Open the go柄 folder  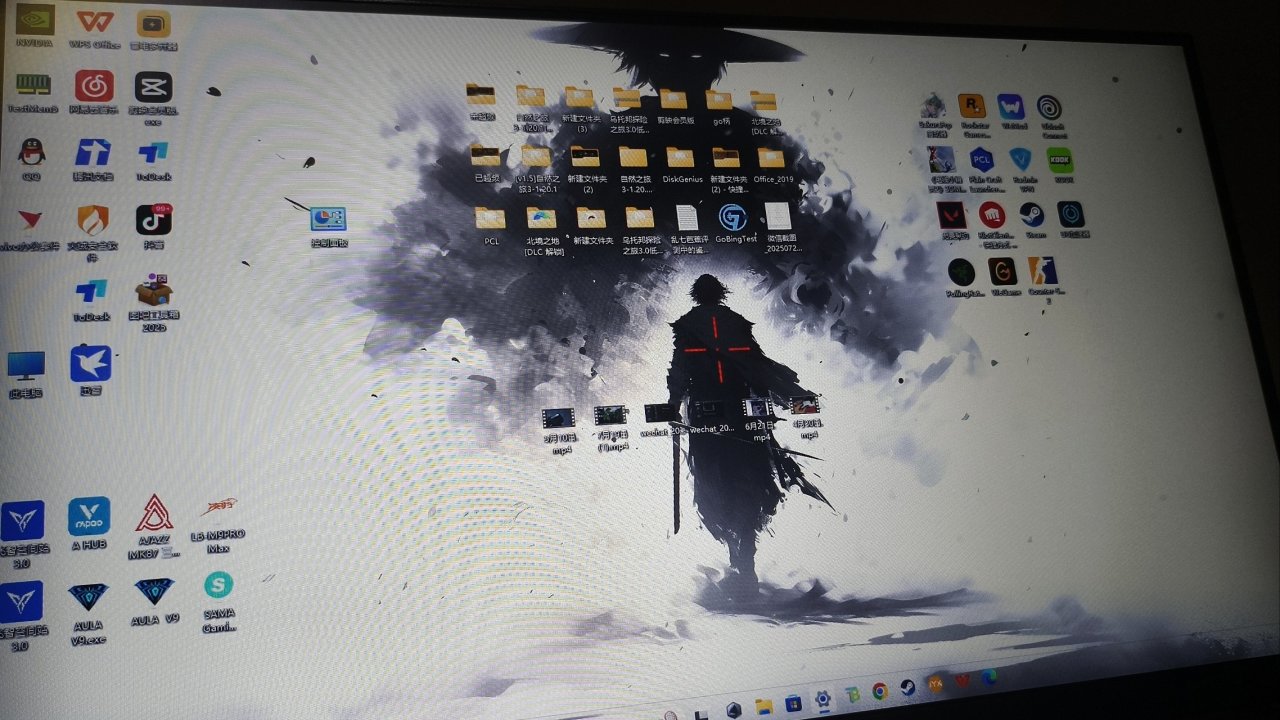click(719, 99)
